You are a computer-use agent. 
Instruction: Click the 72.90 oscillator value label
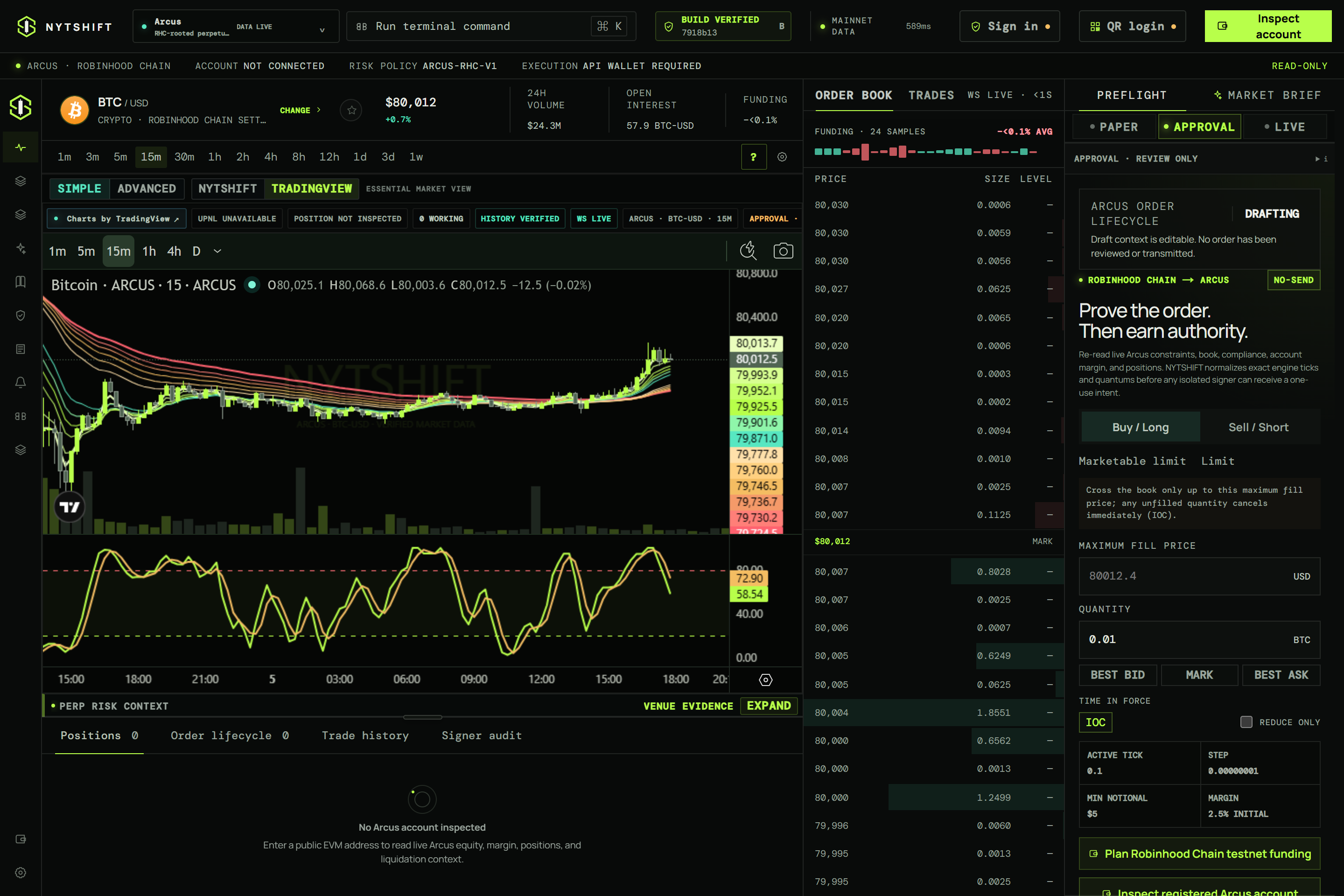749,578
